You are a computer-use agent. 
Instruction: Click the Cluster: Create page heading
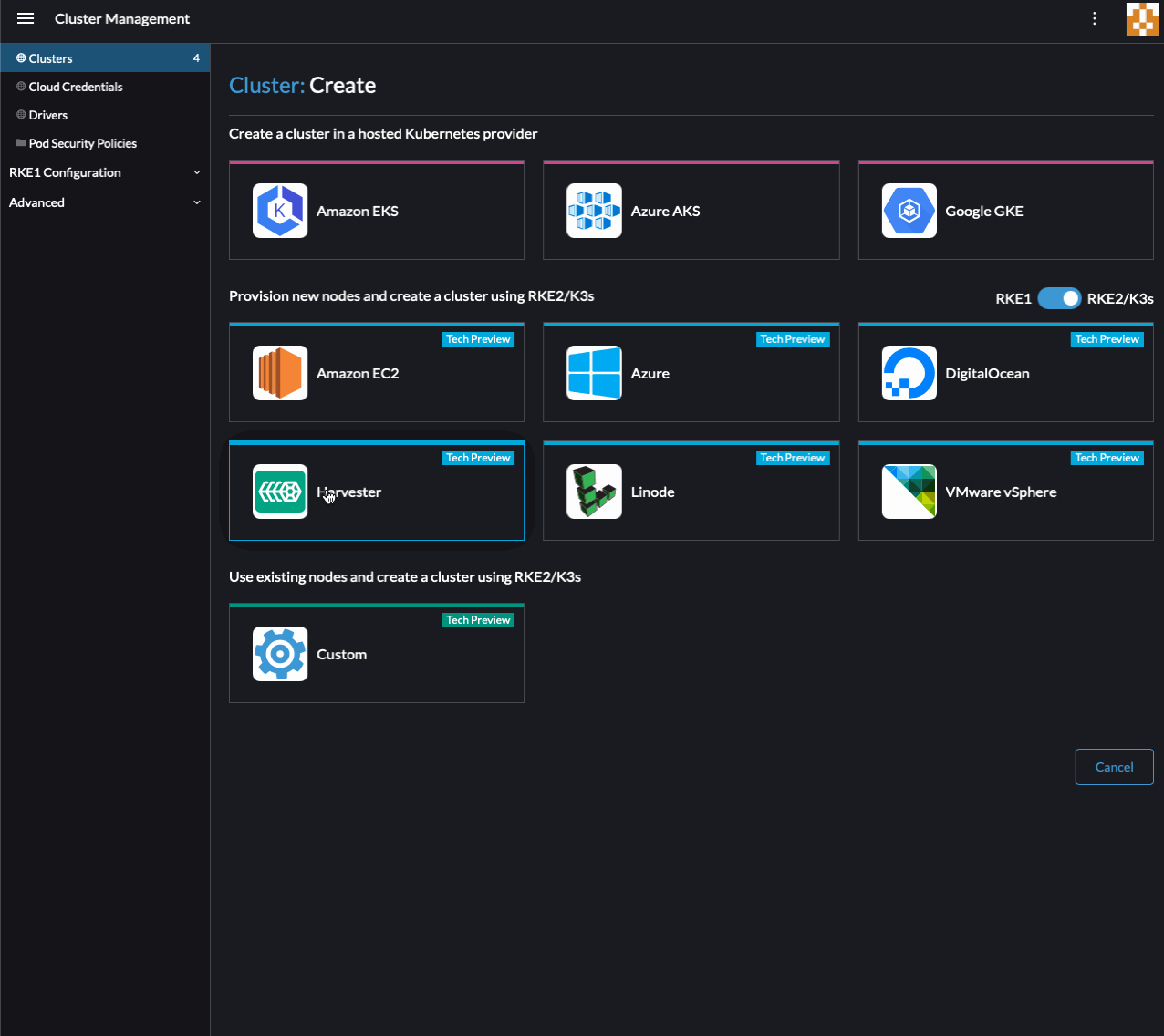point(303,85)
